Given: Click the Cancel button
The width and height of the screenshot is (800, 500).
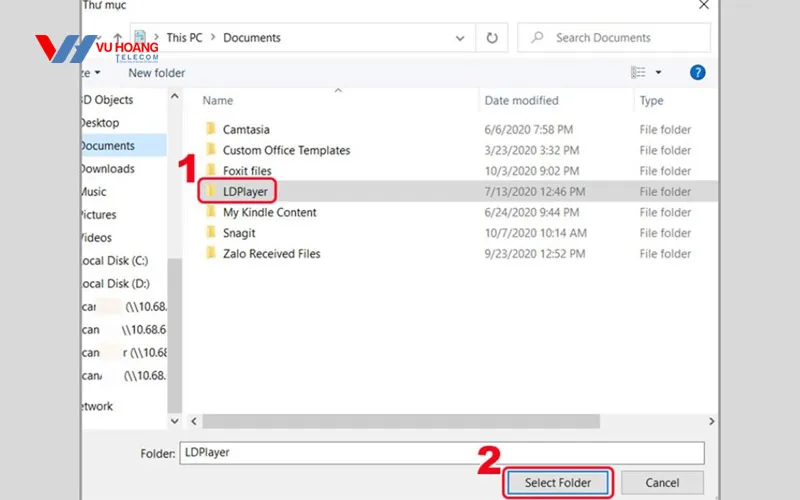Looking at the screenshot, I should point(662,483).
